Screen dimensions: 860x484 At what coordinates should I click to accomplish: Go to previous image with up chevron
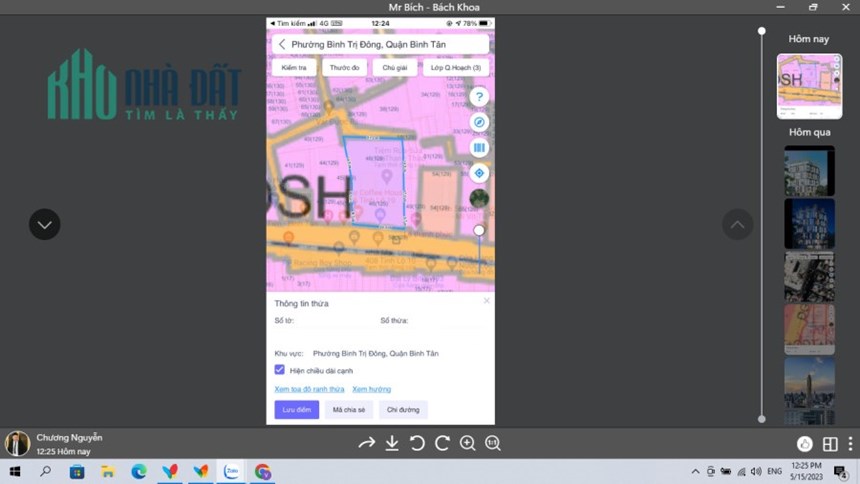coord(737,224)
